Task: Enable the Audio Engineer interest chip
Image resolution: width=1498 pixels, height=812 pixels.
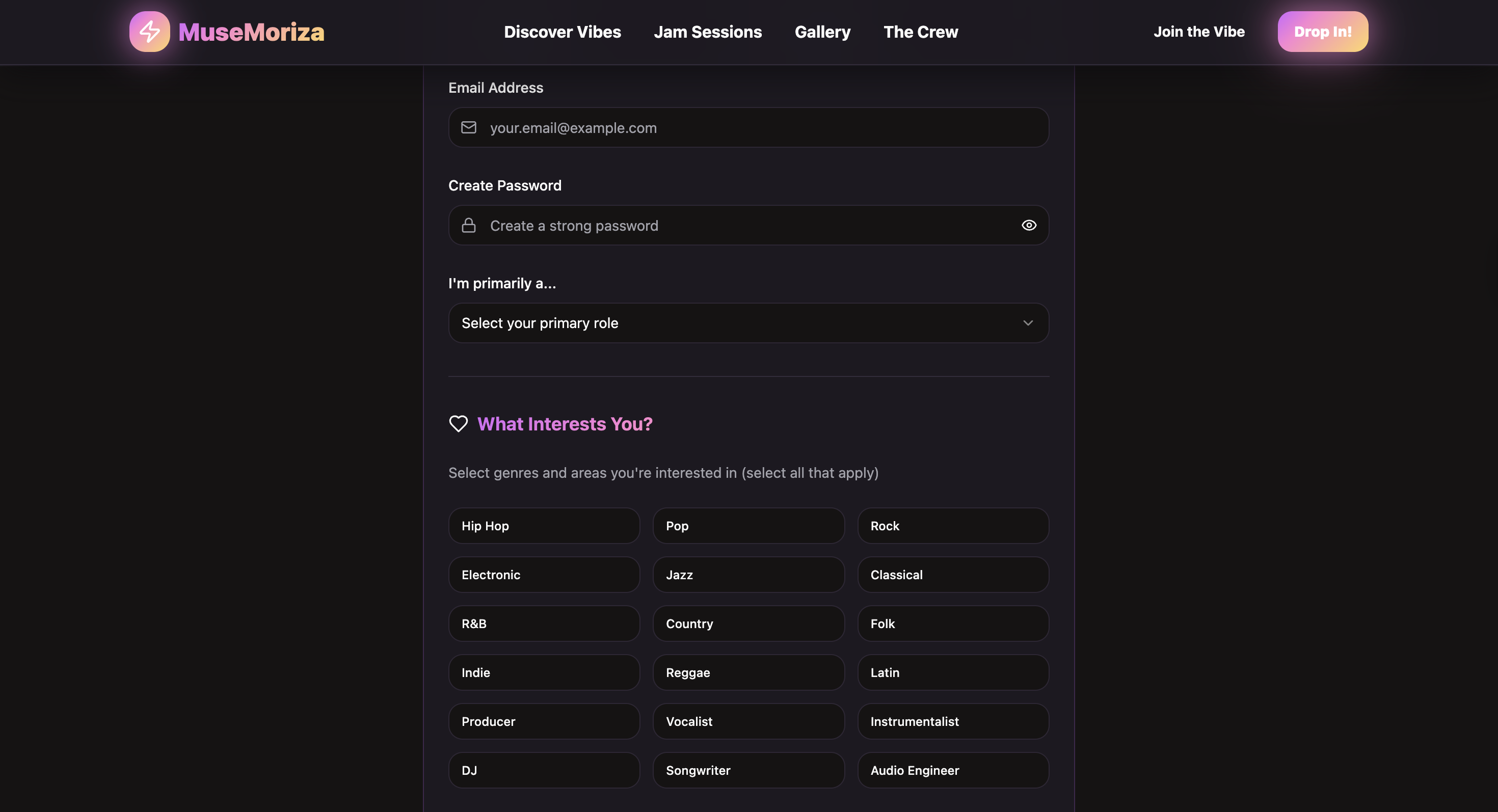Action: 952,770
